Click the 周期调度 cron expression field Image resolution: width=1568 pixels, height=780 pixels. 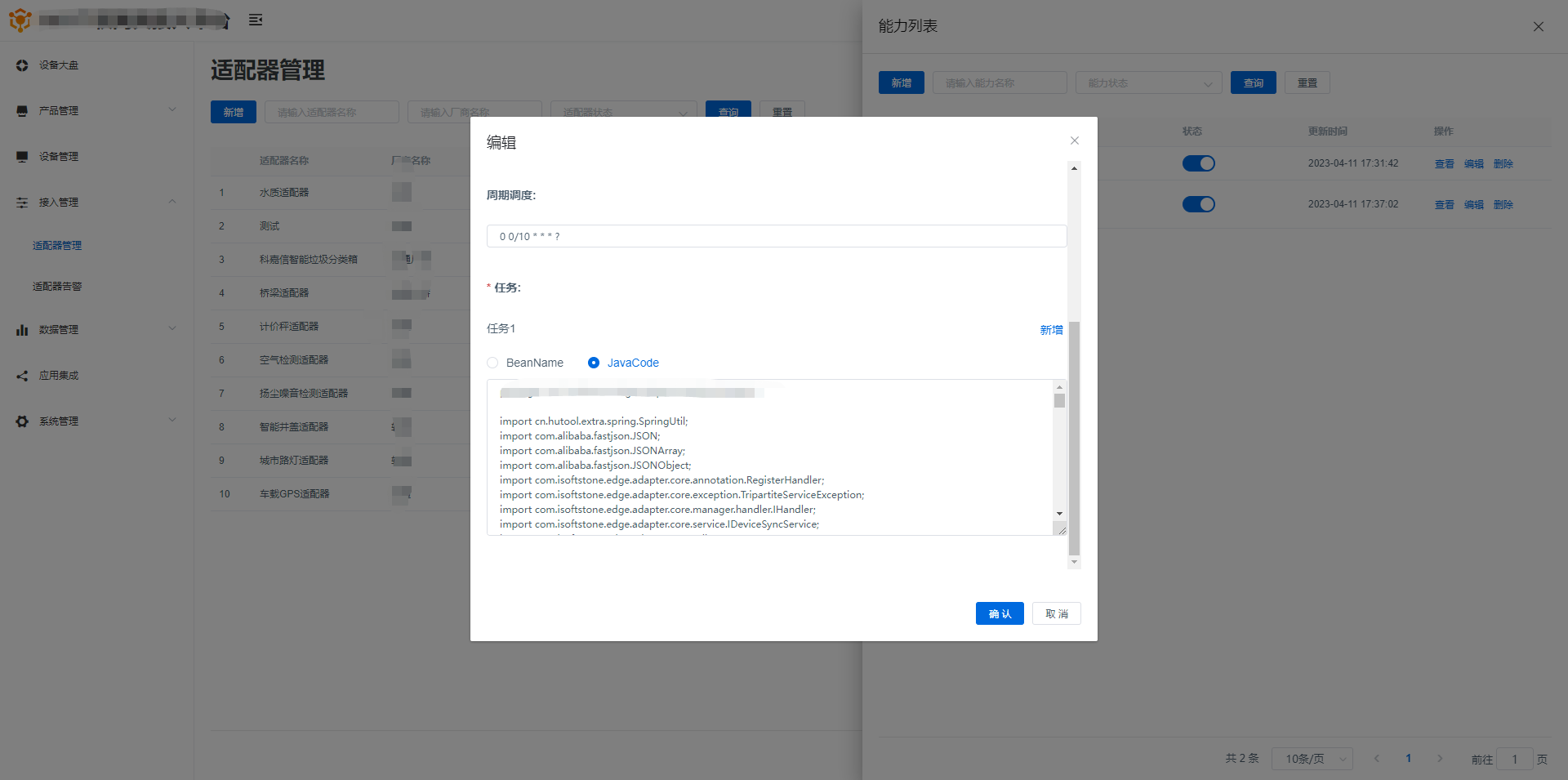tap(777, 236)
